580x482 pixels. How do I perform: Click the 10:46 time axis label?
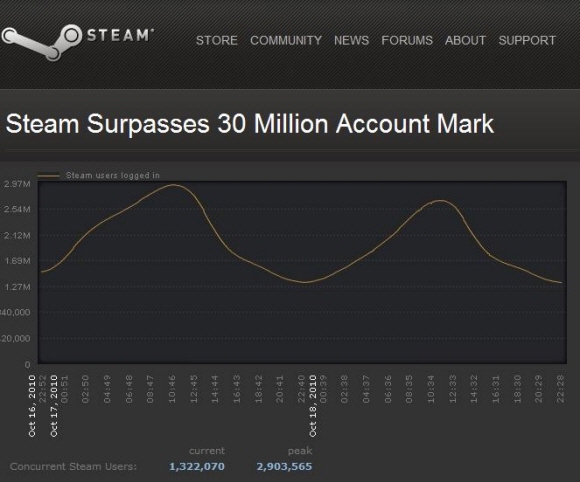coord(172,389)
